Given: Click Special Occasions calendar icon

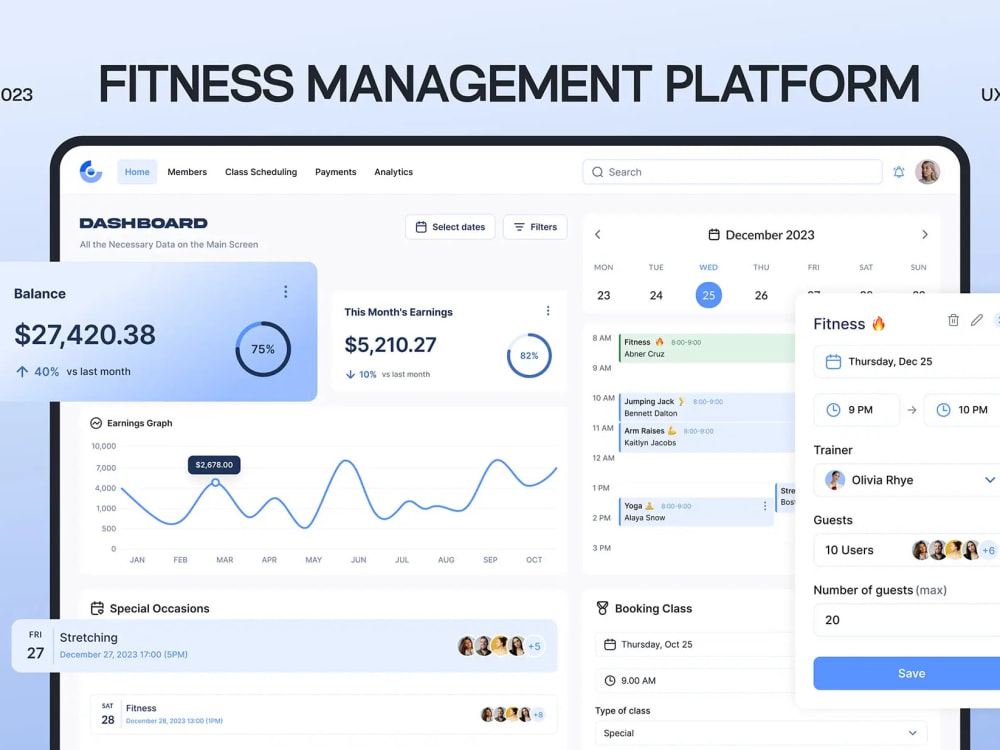Looking at the screenshot, I should pos(97,608).
